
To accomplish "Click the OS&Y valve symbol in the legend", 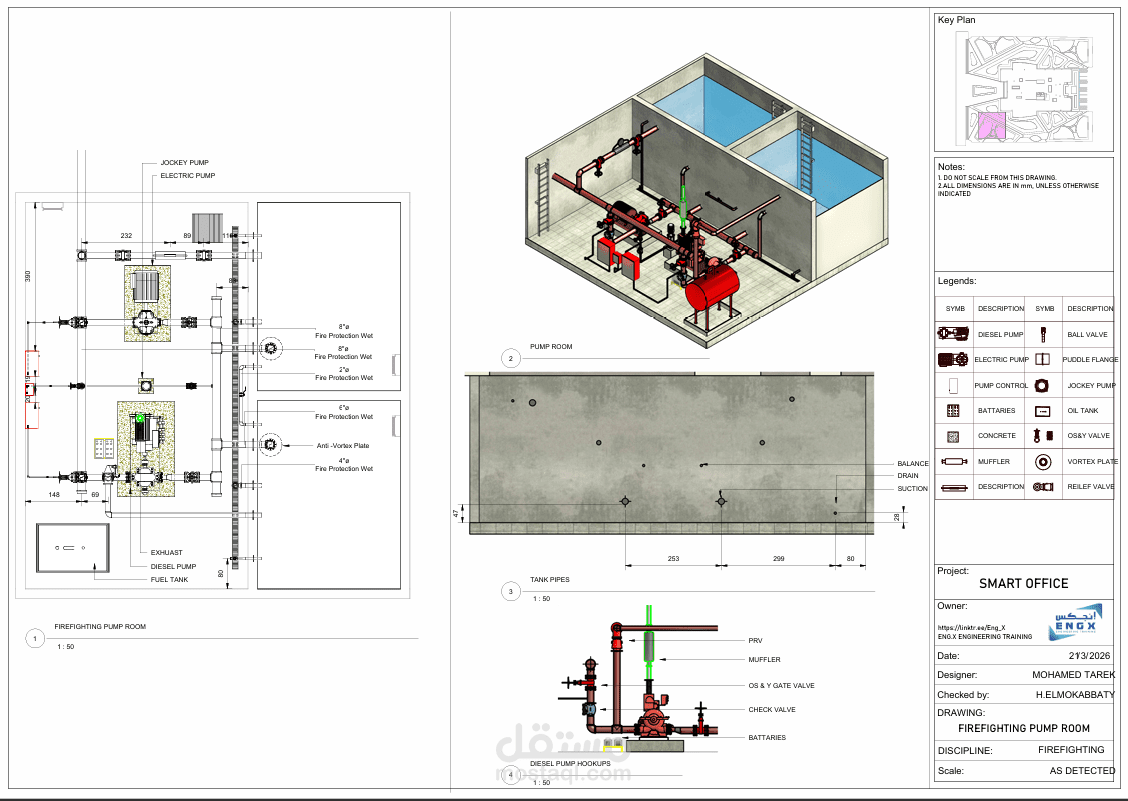I will pos(1042,436).
